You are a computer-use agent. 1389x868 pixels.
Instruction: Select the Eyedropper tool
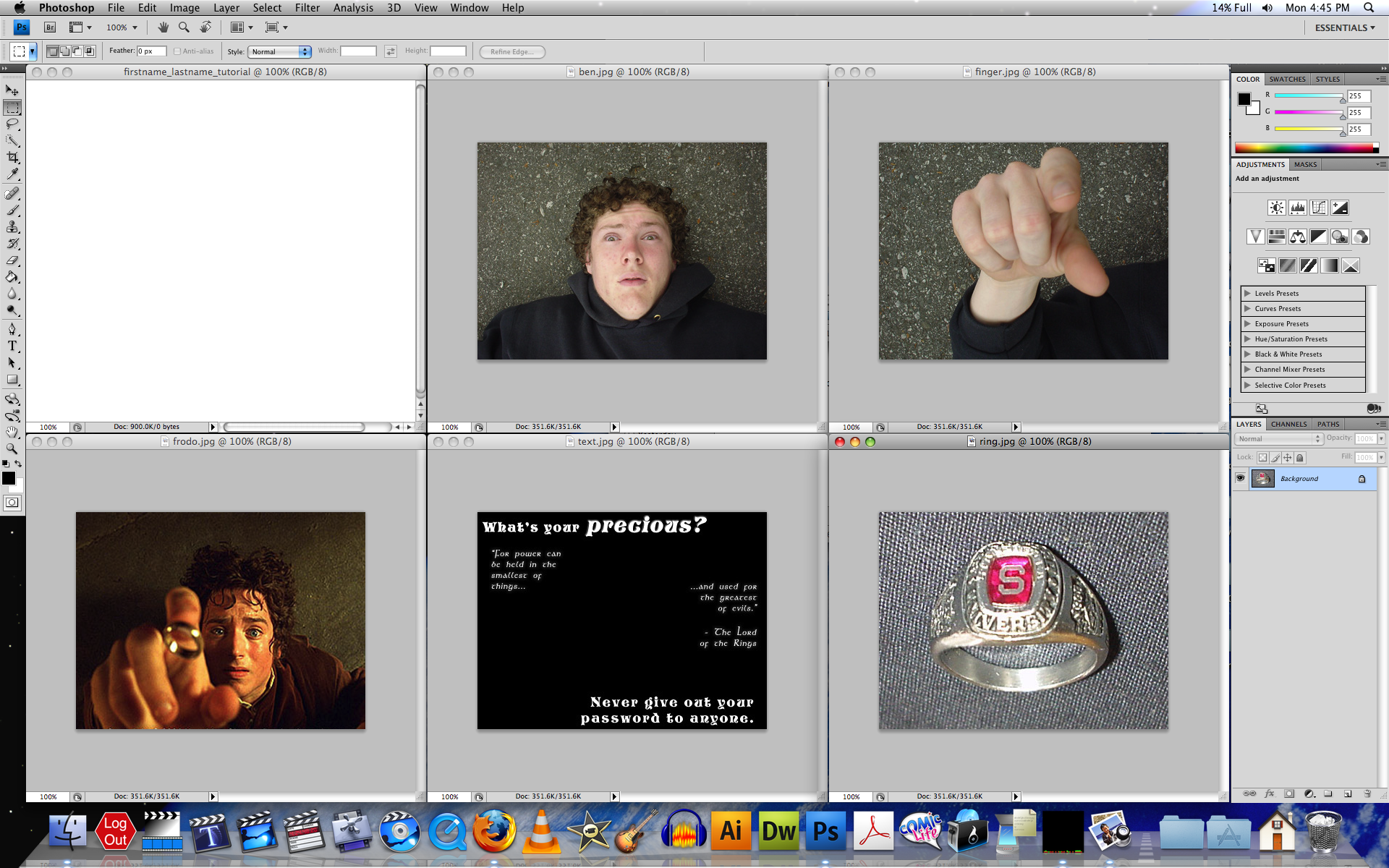point(12,174)
